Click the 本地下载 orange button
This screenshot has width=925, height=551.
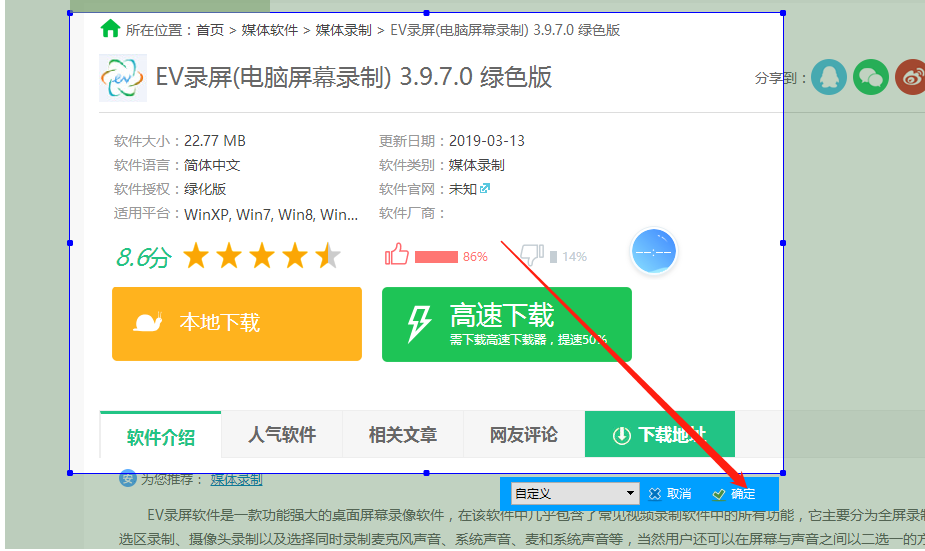pyautogui.click(x=237, y=324)
